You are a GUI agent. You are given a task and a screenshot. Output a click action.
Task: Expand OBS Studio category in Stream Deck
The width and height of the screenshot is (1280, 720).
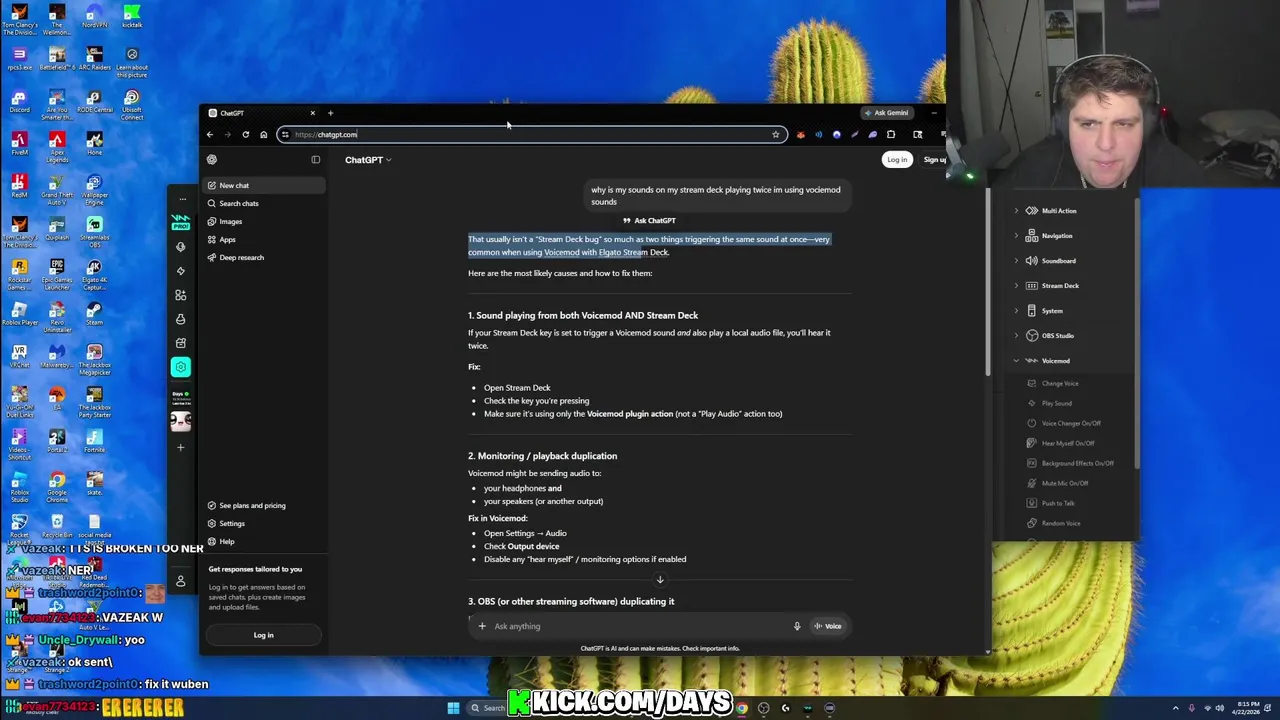[x=1016, y=336]
